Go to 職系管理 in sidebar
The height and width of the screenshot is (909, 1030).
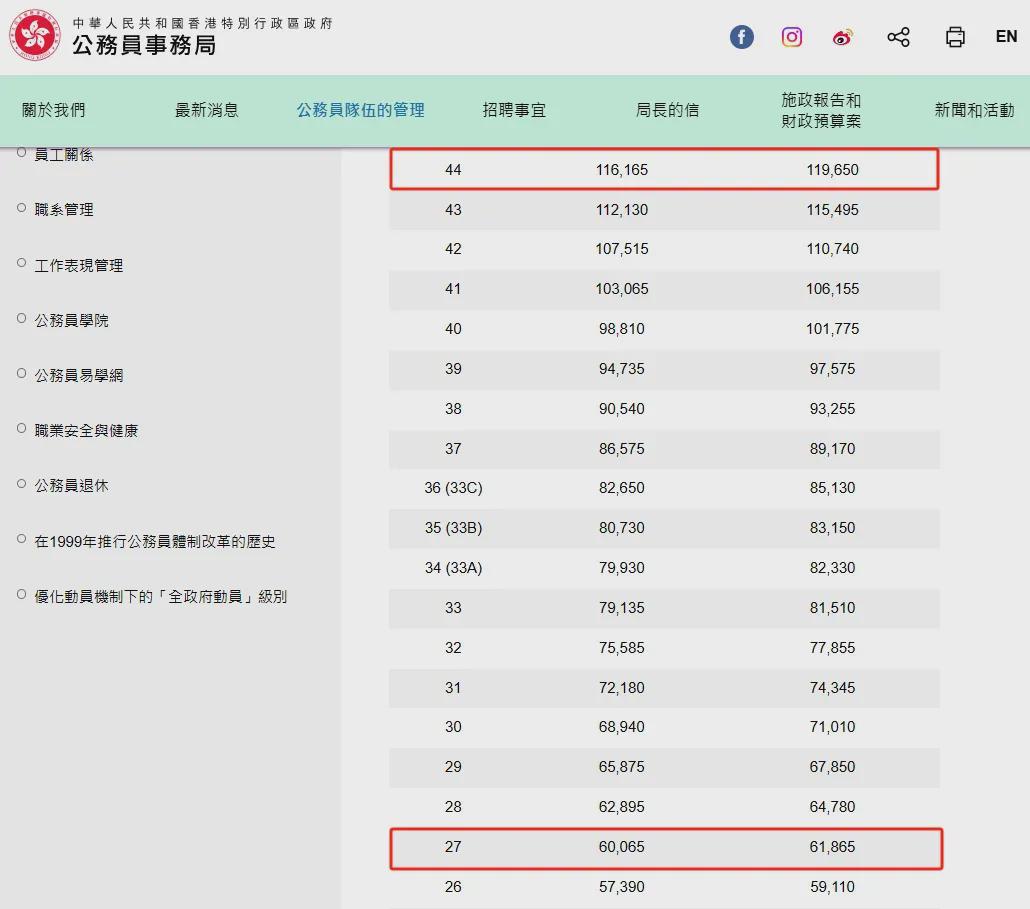pos(64,210)
